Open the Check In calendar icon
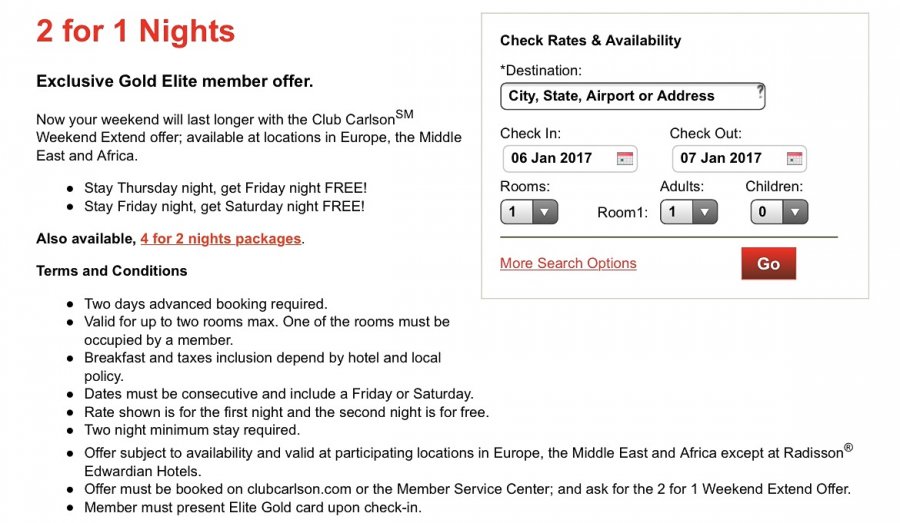The height and width of the screenshot is (523, 900). point(625,158)
